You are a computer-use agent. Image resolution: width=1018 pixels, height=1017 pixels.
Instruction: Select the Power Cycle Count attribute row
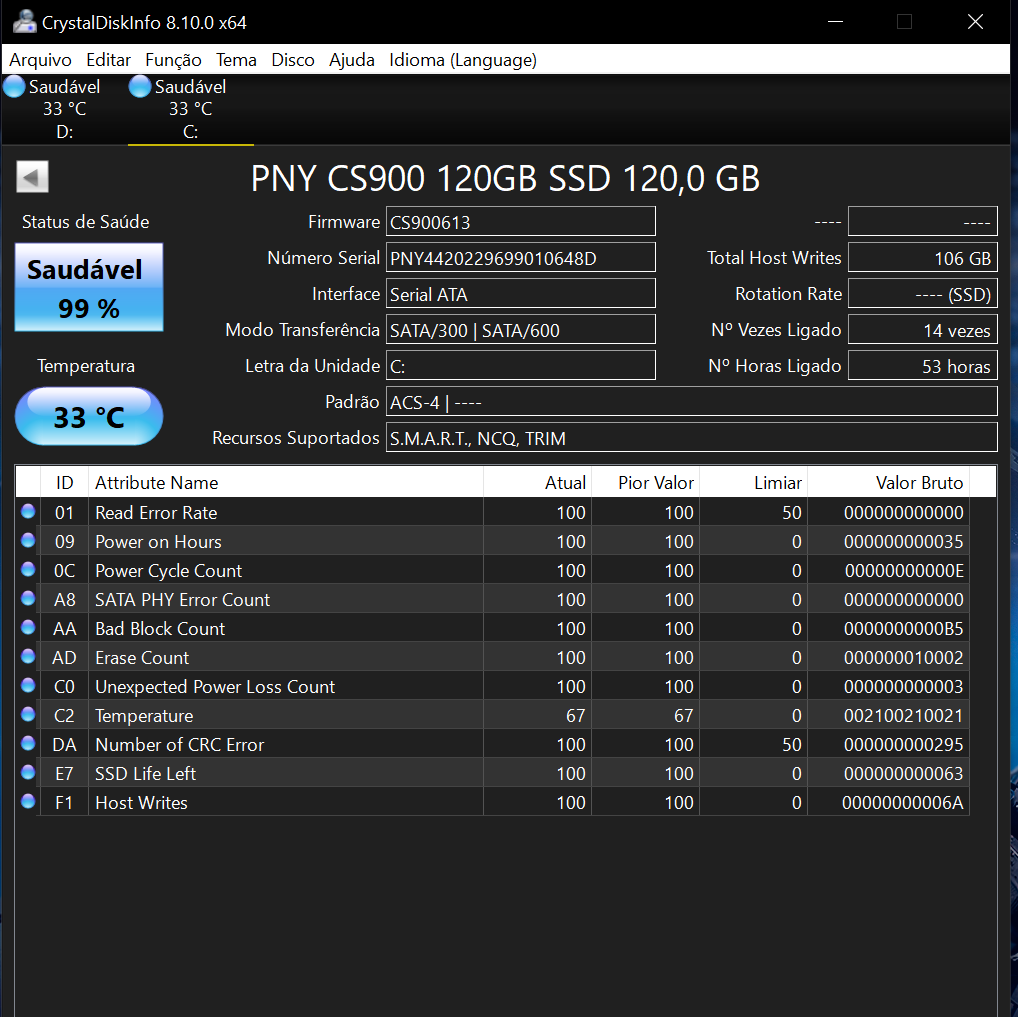pos(493,570)
